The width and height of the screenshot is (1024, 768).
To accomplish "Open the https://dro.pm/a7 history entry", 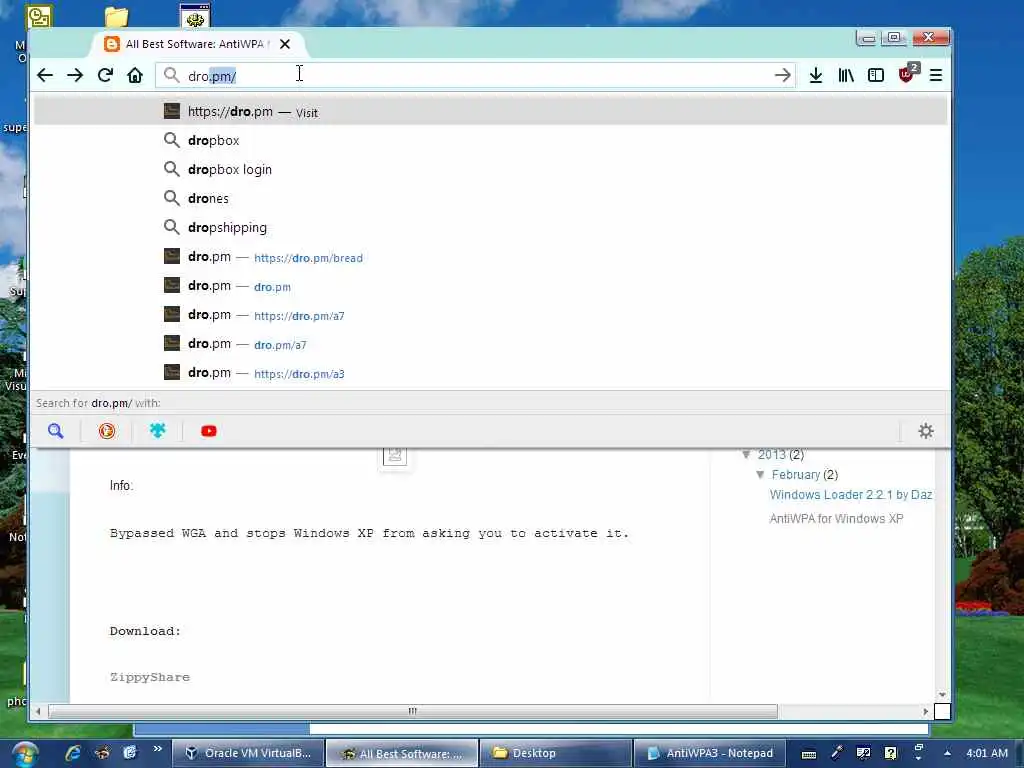I will pos(490,314).
